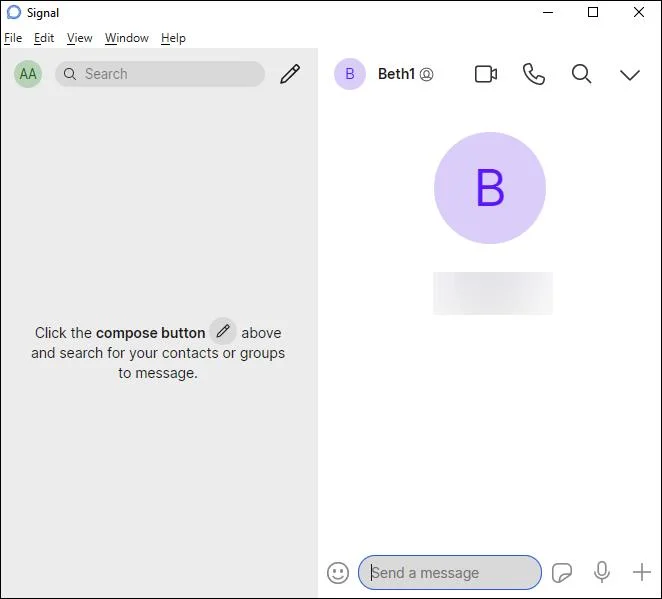Click the inline compose button icon in hint
662x599 pixels.
click(x=223, y=331)
